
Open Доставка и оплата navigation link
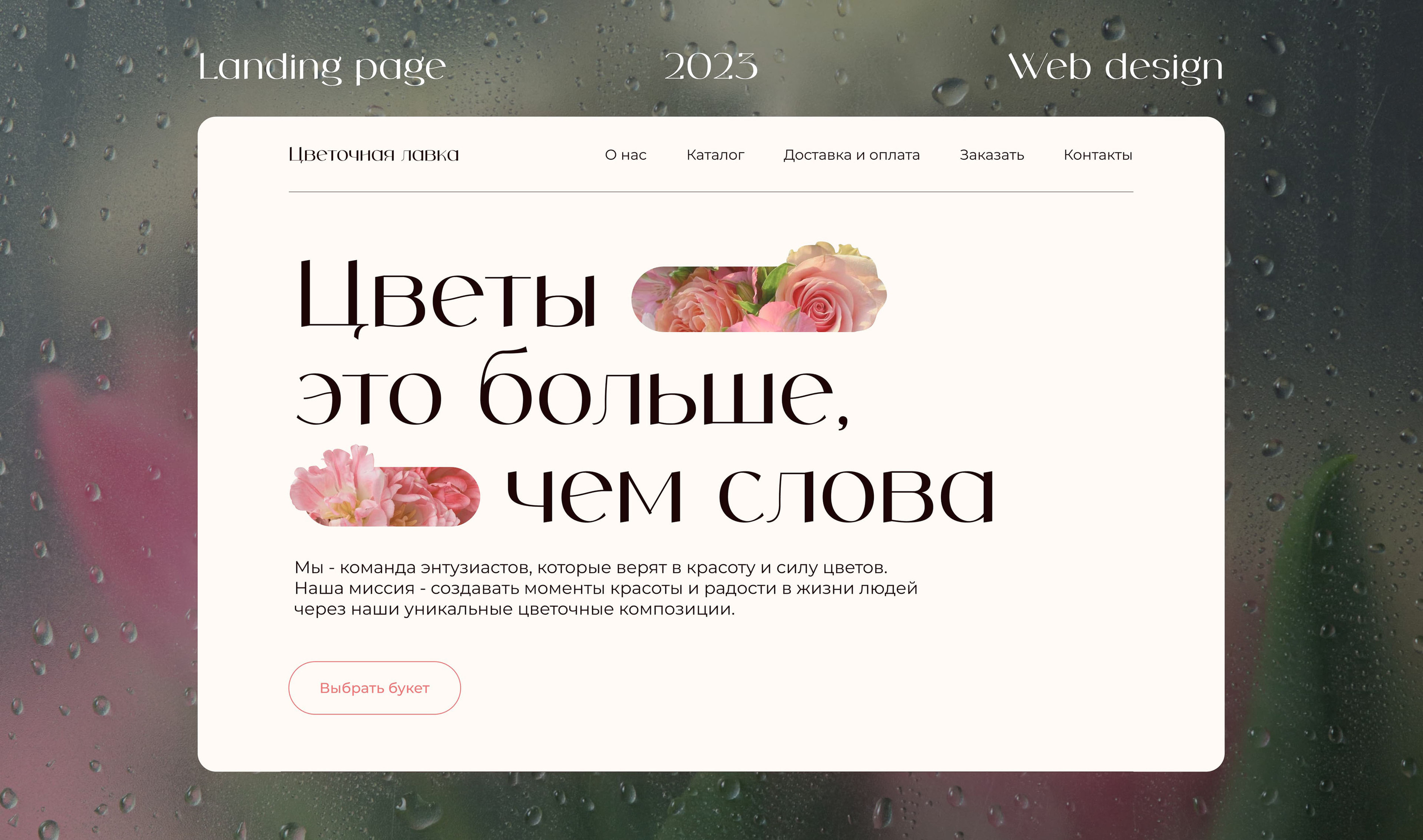point(851,155)
